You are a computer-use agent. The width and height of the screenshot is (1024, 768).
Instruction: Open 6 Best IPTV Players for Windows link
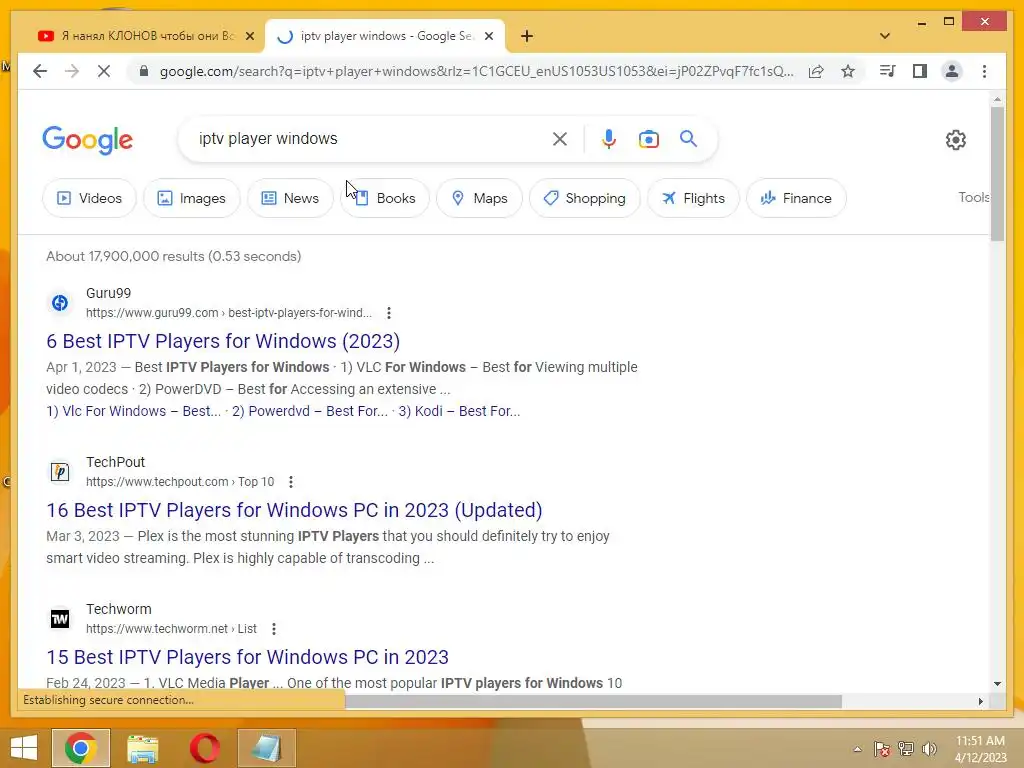point(223,341)
